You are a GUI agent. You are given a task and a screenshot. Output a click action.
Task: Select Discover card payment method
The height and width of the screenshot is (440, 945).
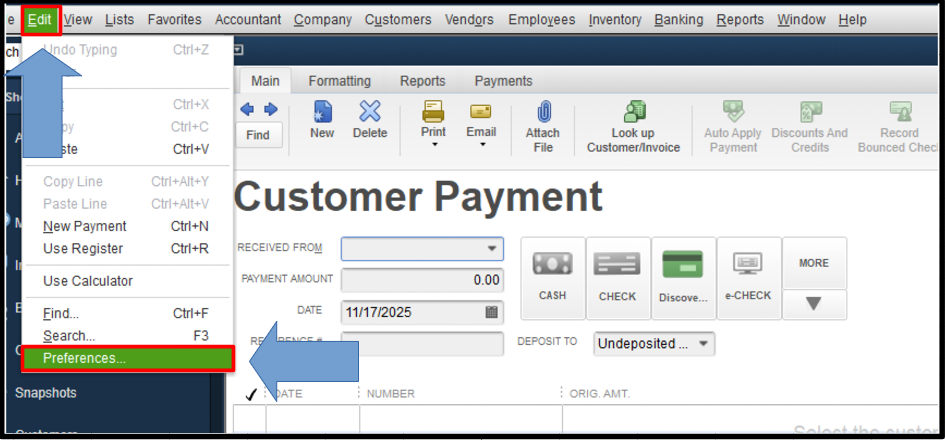coord(683,278)
